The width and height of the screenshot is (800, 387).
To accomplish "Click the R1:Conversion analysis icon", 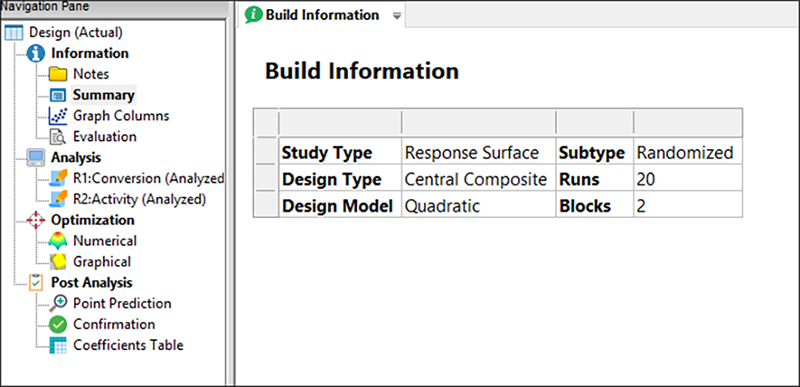I will click(x=58, y=179).
